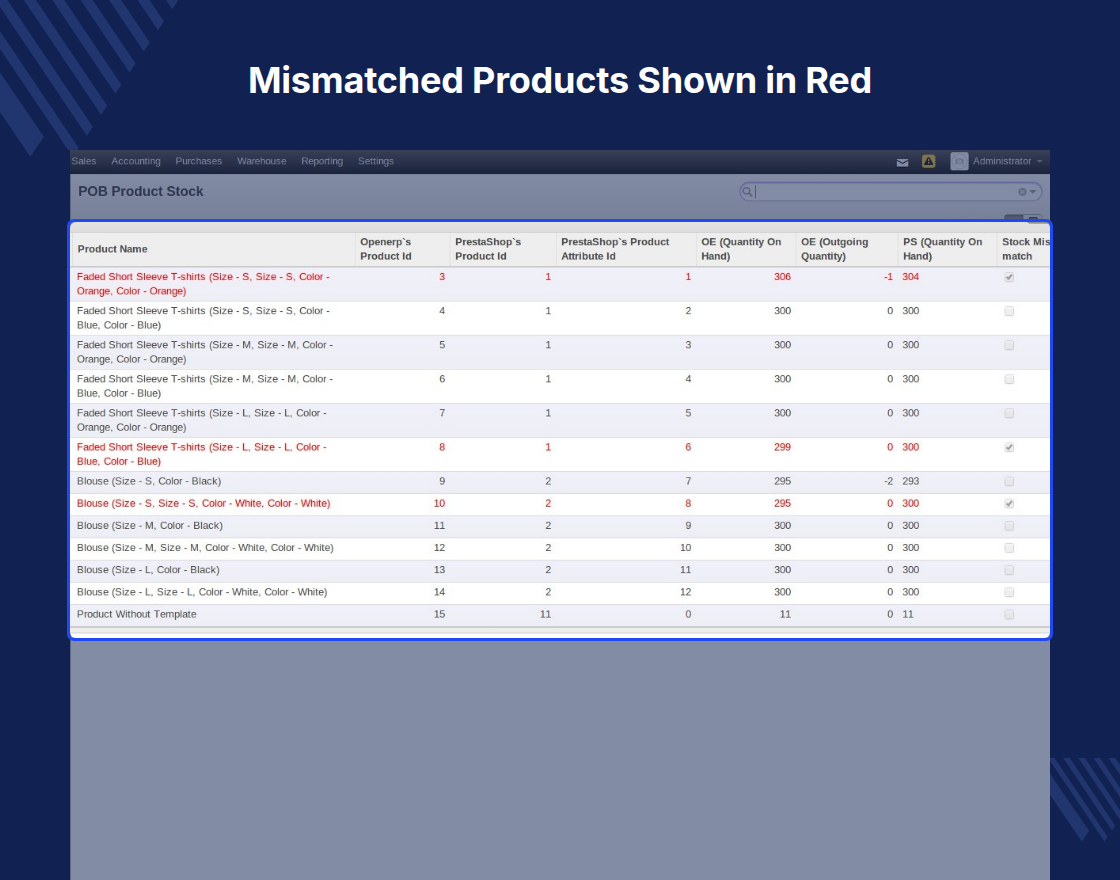Click the outgoing quantity value -2
Image resolution: width=1120 pixels, height=880 pixels.
pyautogui.click(x=888, y=481)
